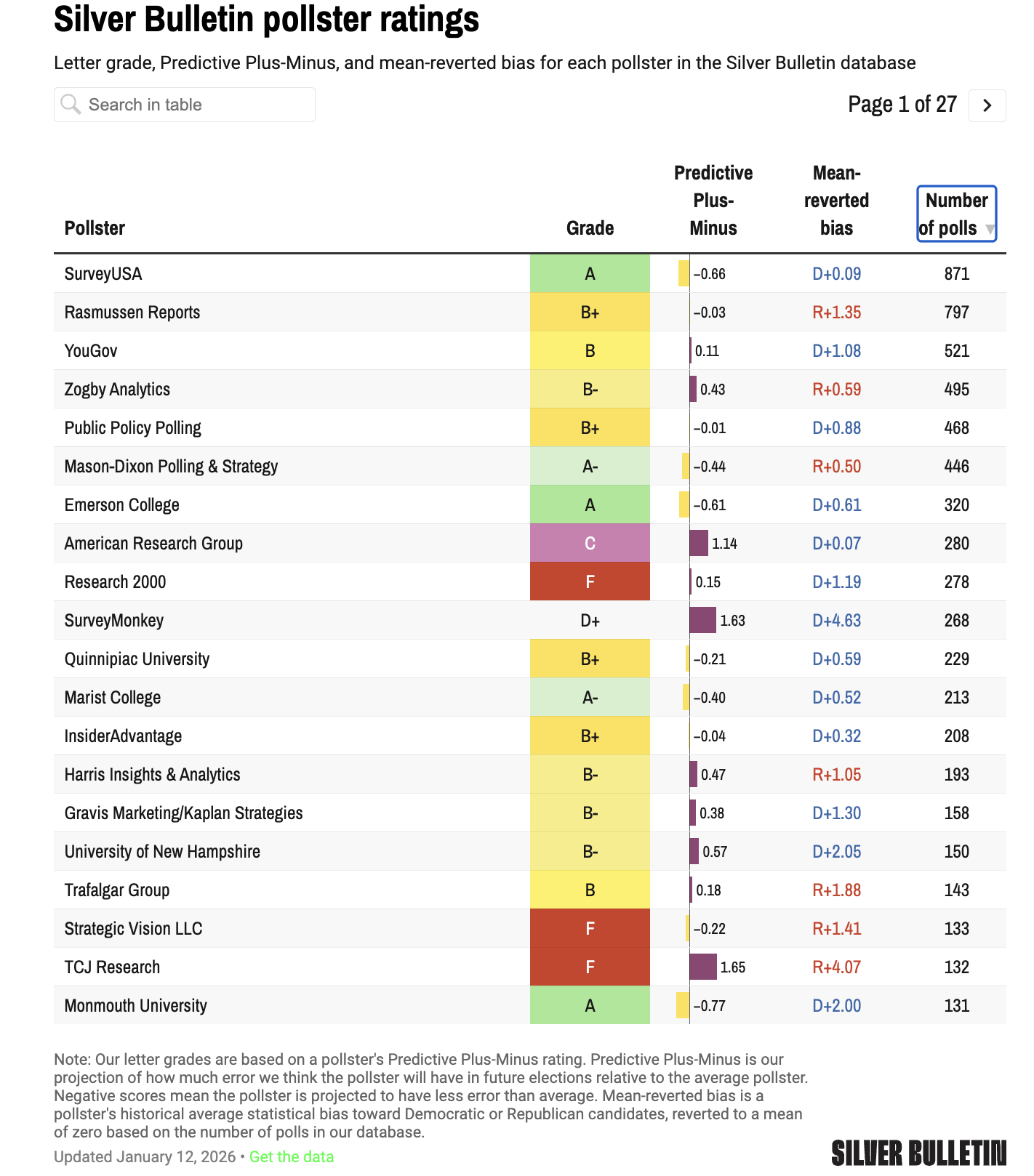Click American Research Group C grade cell

[x=590, y=543]
